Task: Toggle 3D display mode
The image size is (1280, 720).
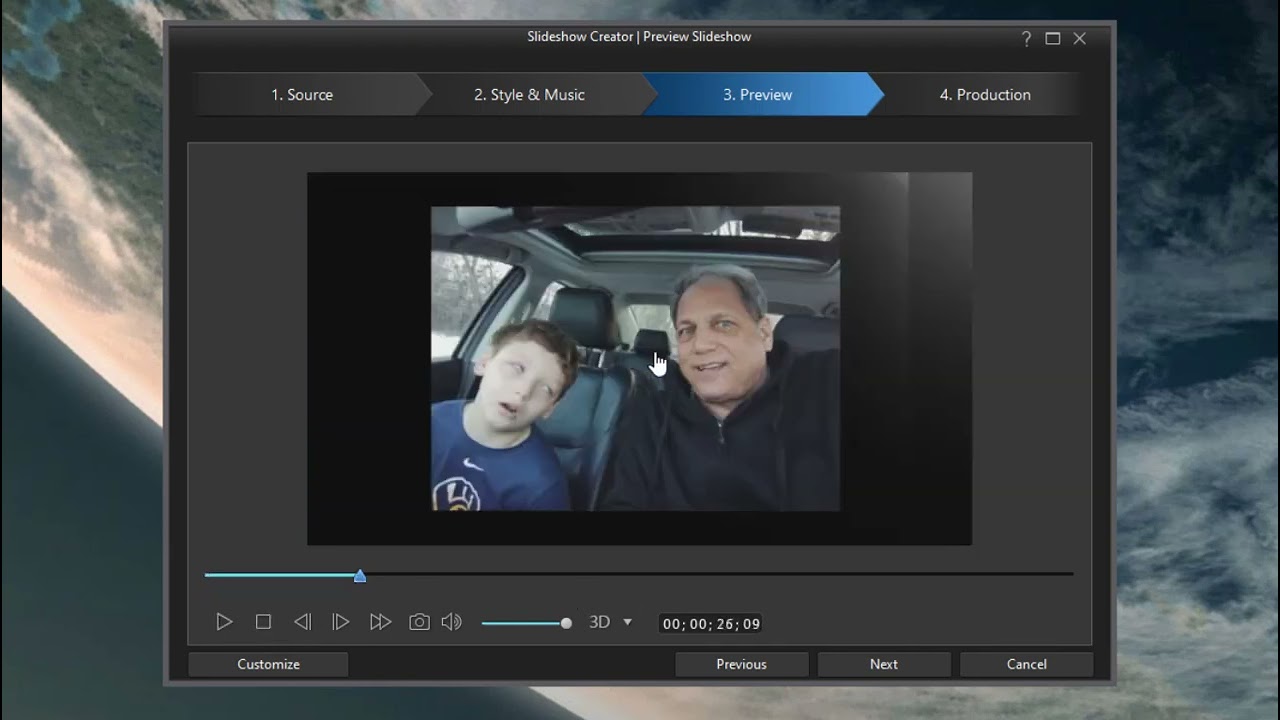Action: coord(599,622)
